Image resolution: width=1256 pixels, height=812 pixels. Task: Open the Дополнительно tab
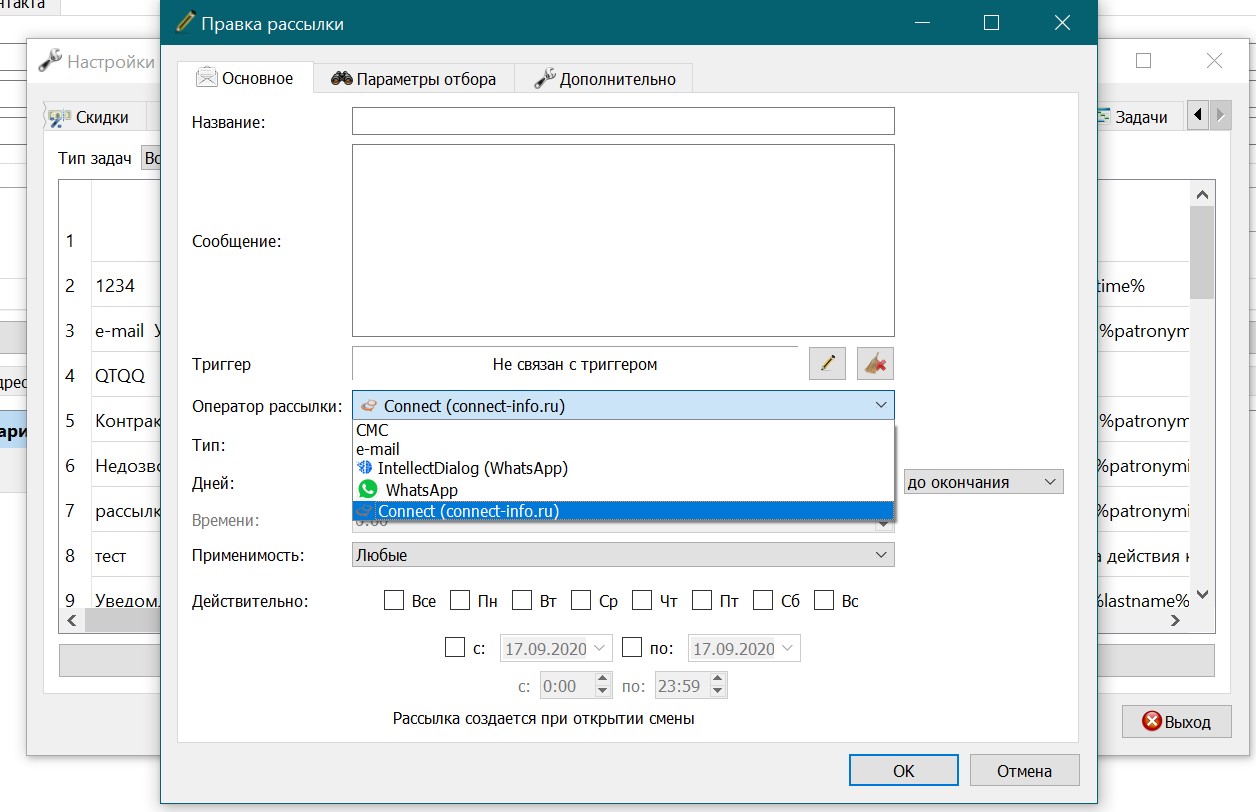click(604, 79)
